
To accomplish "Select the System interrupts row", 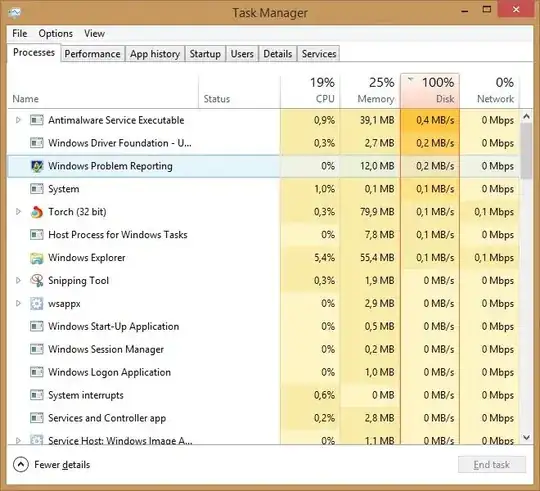I will click(x=263, y=395).
